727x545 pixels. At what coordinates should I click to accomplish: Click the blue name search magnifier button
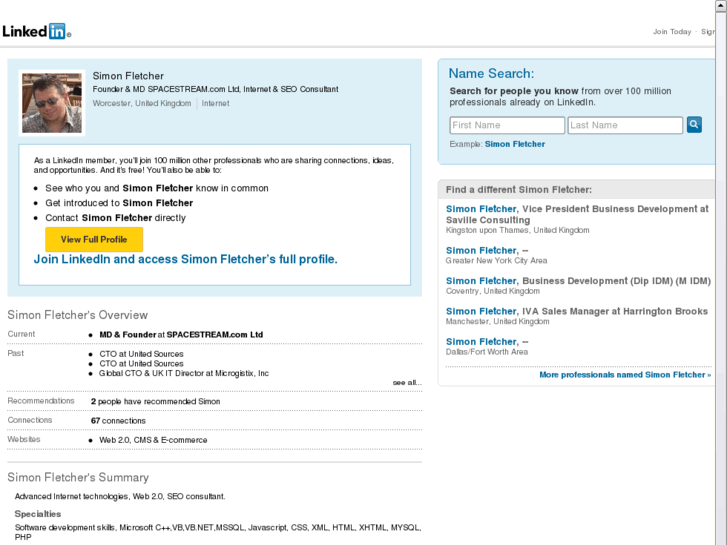(x=694, y=124)
